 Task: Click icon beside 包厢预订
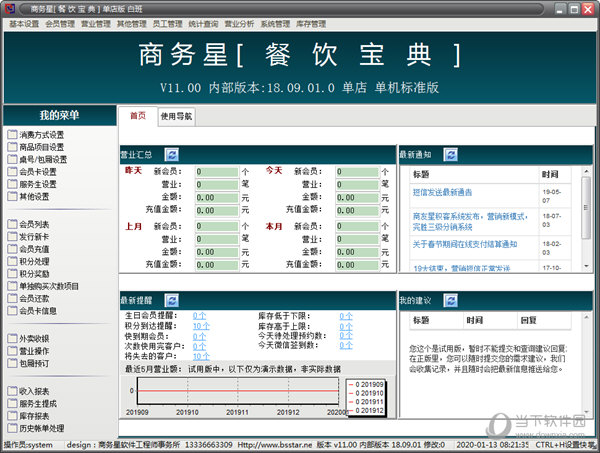pos(13,363)
